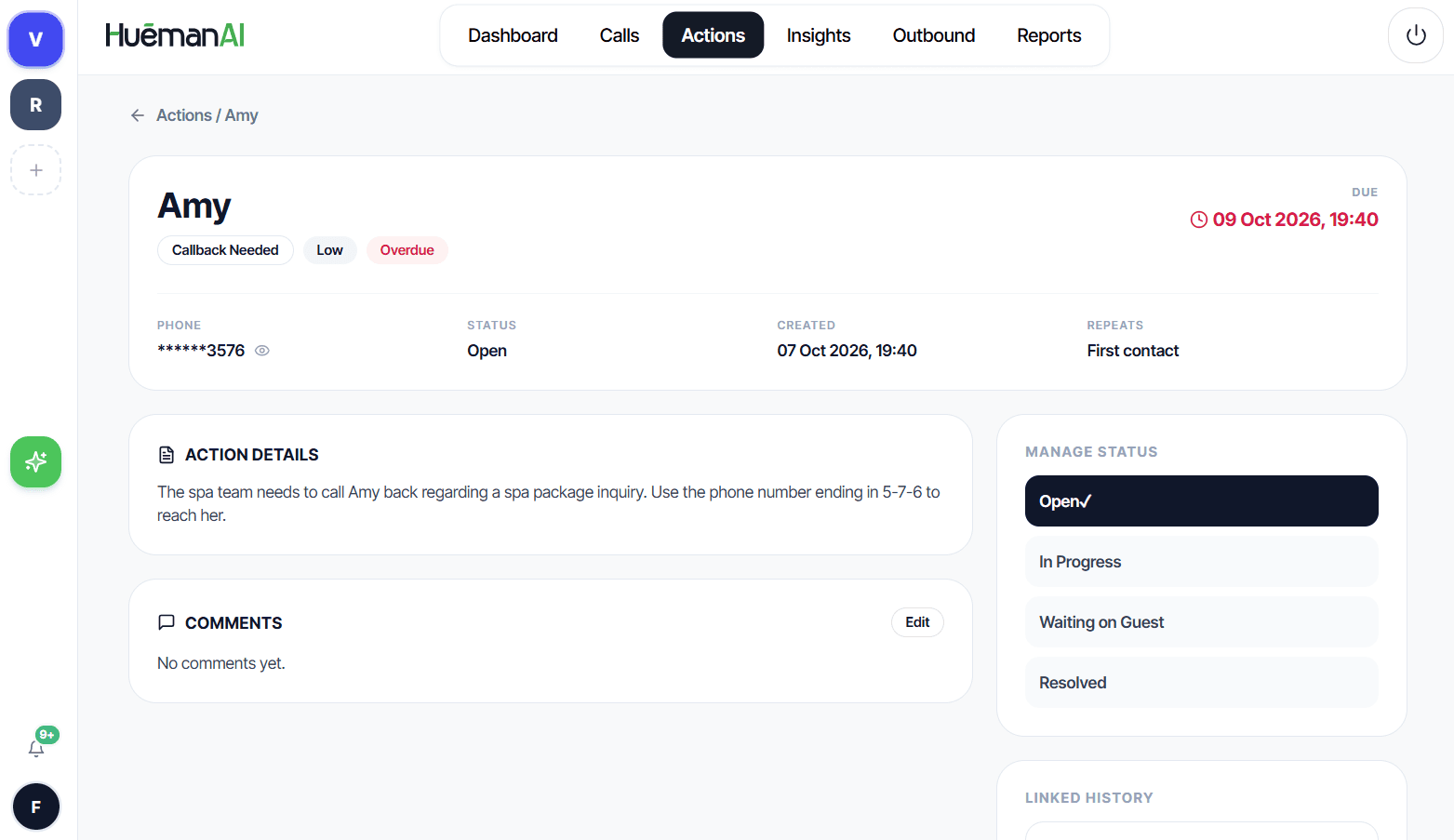
Task: Set status to Waiting on Guest
Action: (x=1202, y=622)
